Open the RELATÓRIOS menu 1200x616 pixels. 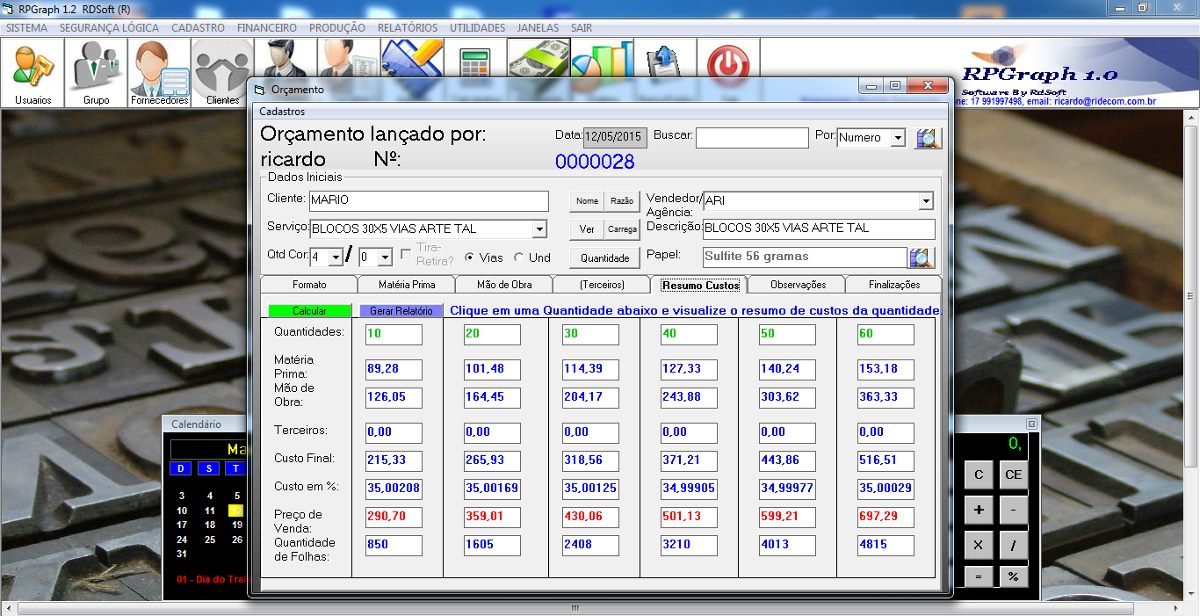(x=407, y=28)
